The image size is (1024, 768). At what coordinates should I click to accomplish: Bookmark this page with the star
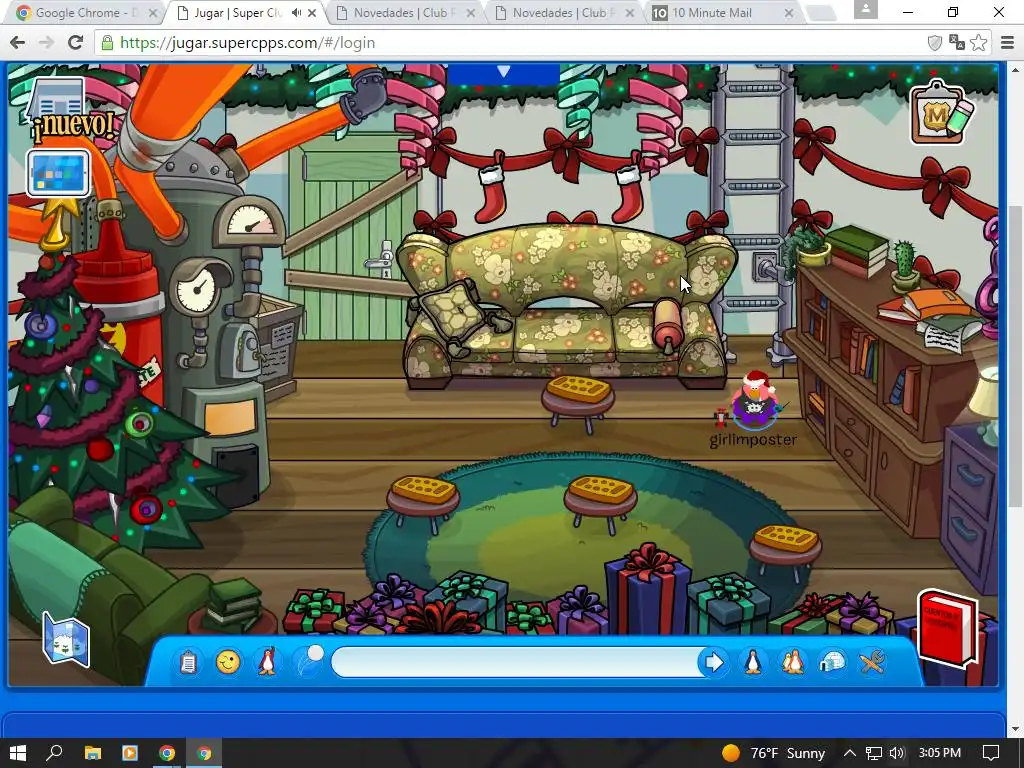978,42
